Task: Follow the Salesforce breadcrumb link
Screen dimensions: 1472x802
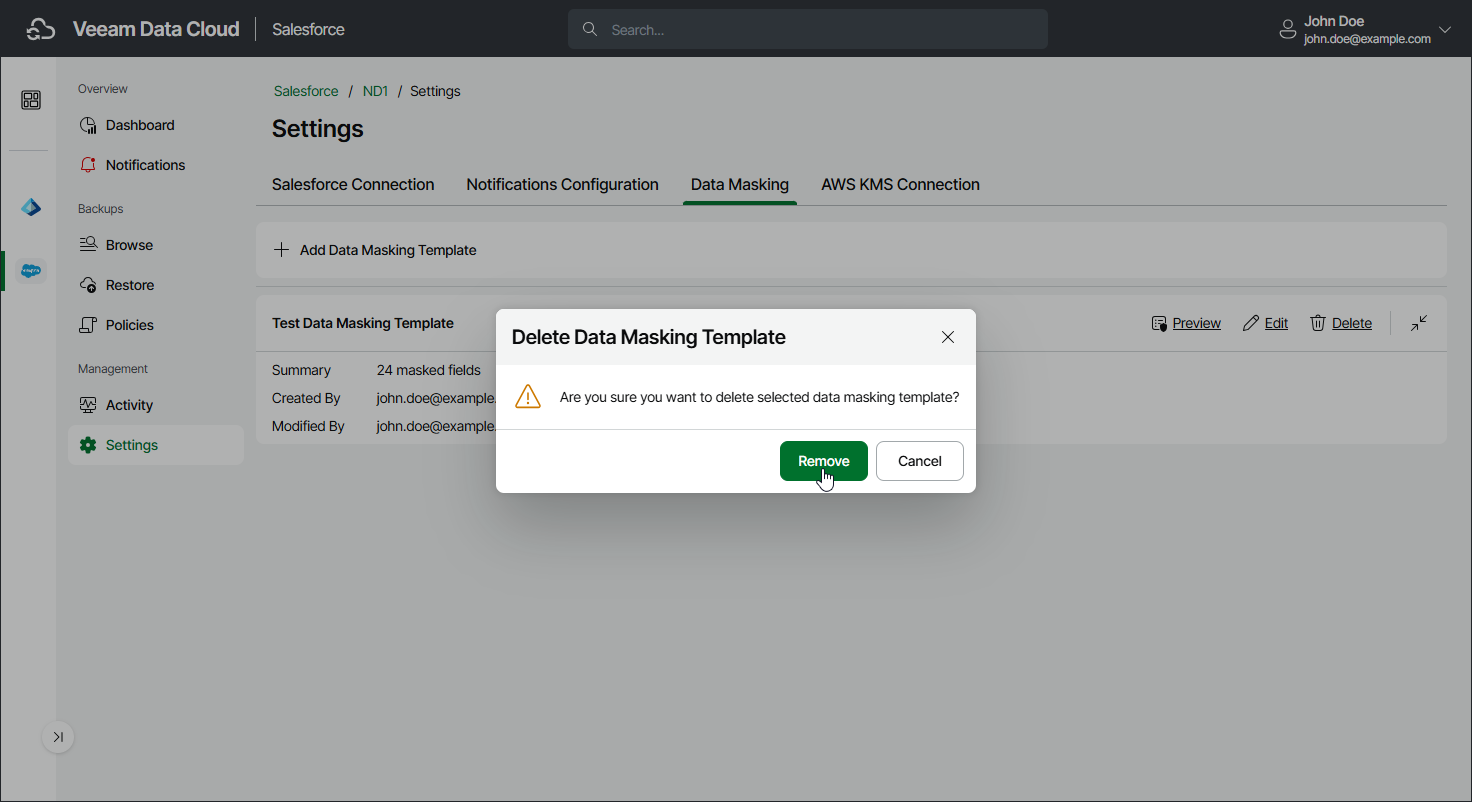Action: point(306,91)
